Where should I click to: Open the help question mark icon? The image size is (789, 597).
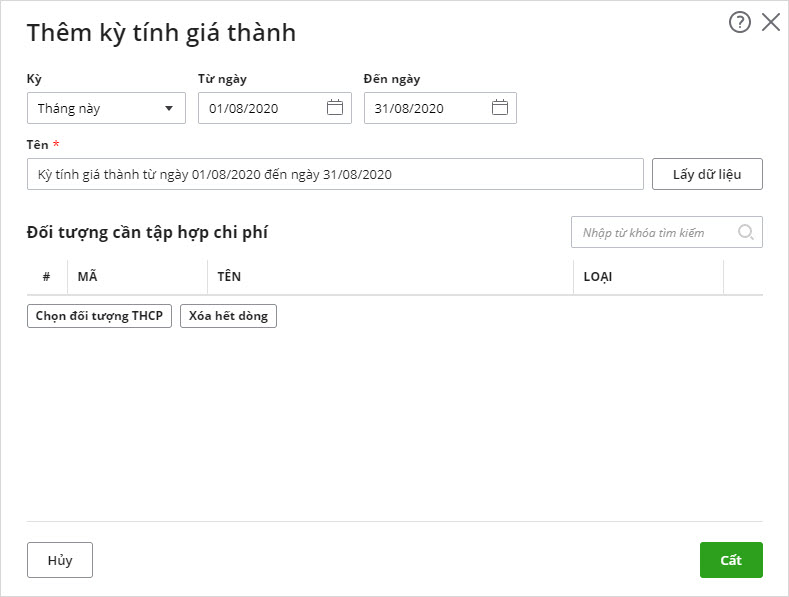click(739, 23)
